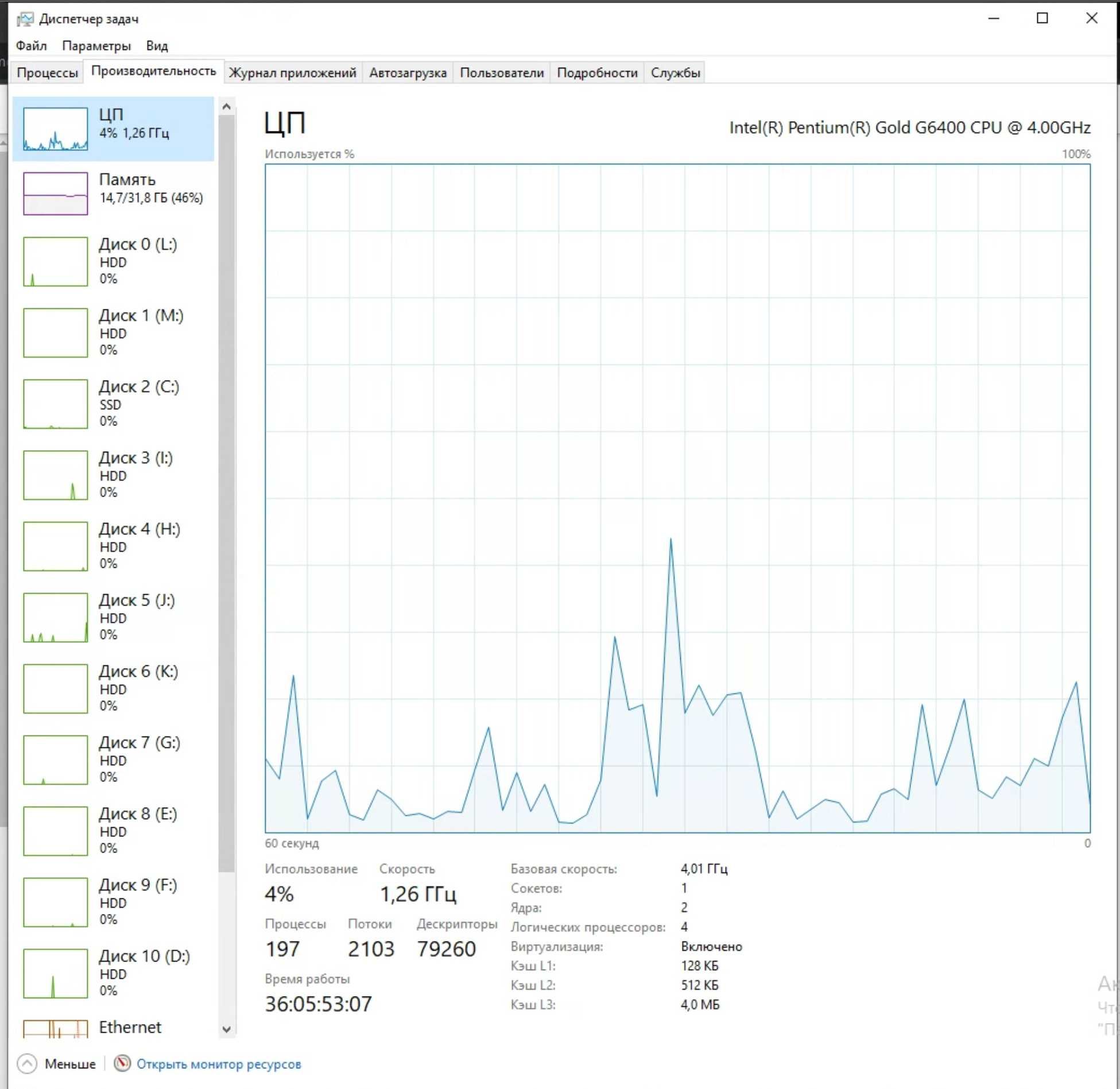1120x1089 pixels.
Task: Click the sidebar scroll up arrow
Action: 226,107
